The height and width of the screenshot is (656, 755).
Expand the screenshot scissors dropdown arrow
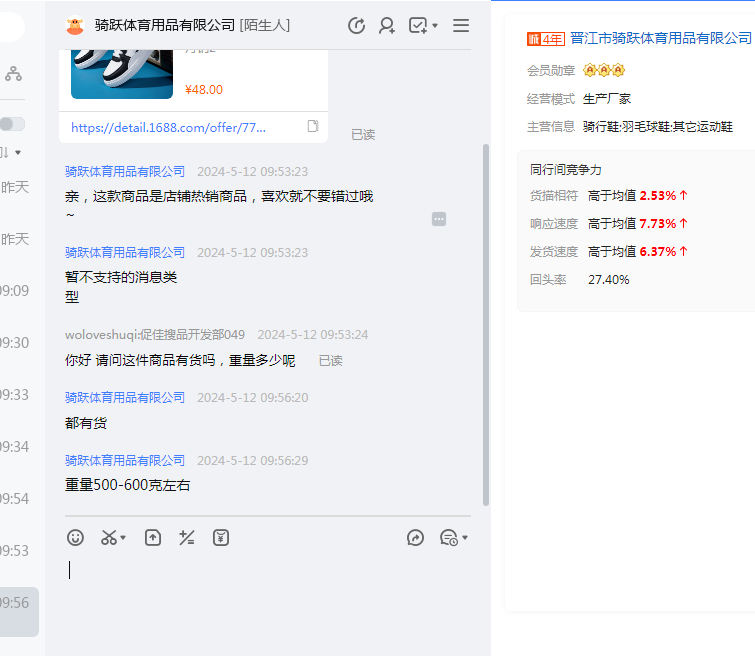[123, 539]
